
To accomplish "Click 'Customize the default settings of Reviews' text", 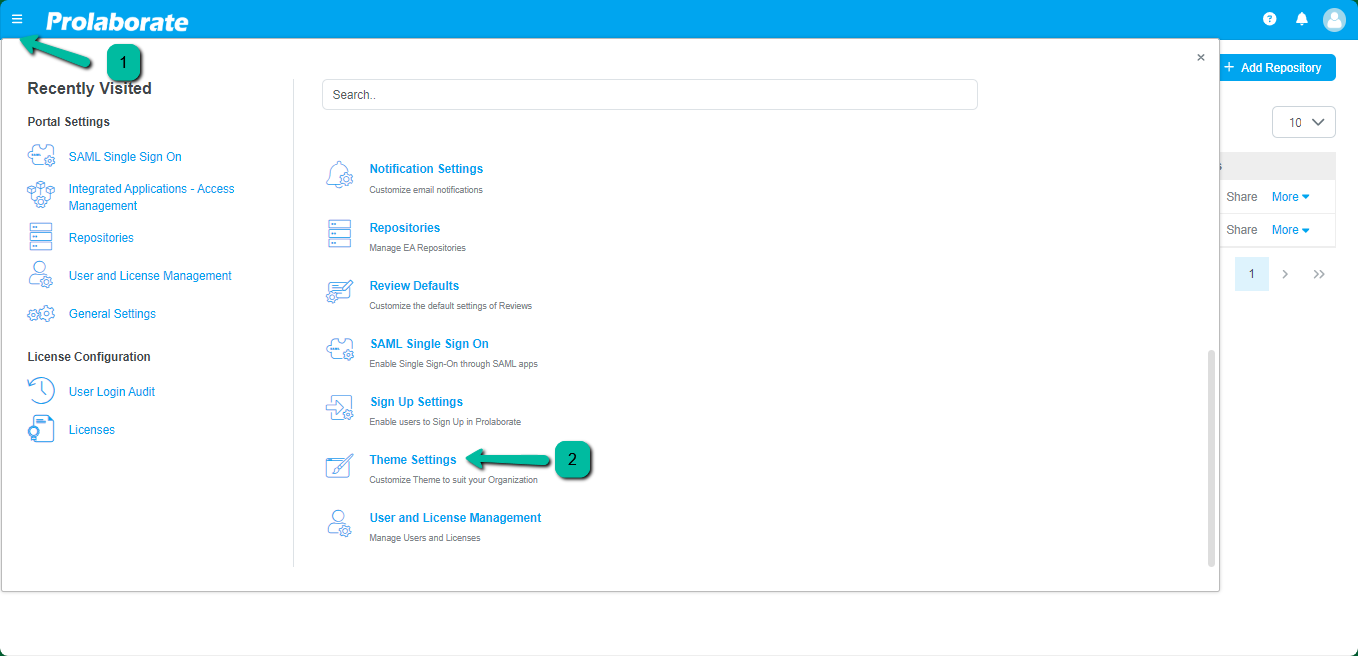I will click(451, 306).
